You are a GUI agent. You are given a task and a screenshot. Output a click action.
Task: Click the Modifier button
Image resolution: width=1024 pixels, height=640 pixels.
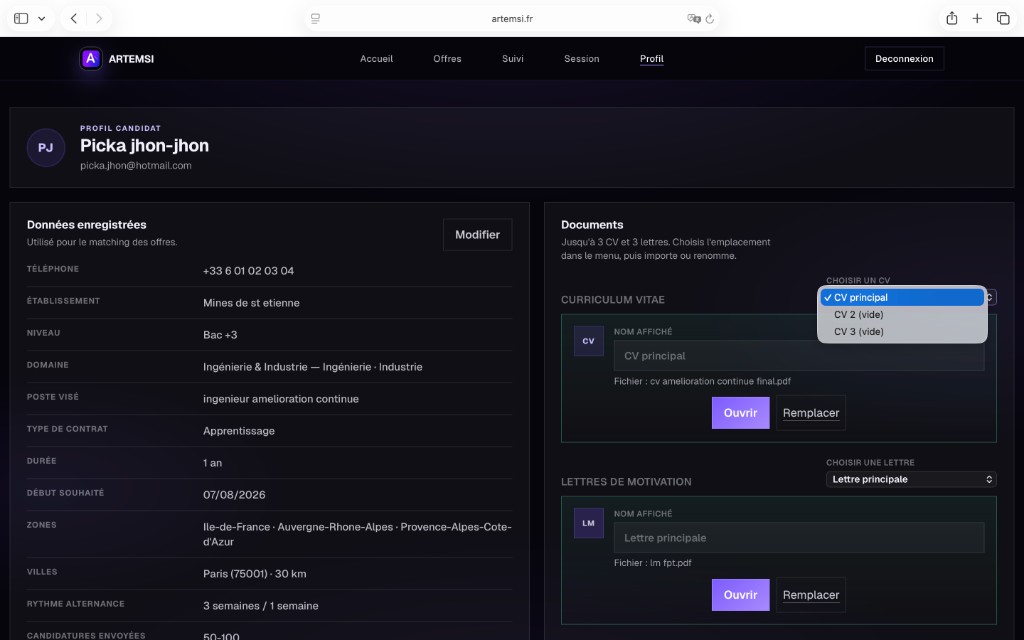pos(477,234)
